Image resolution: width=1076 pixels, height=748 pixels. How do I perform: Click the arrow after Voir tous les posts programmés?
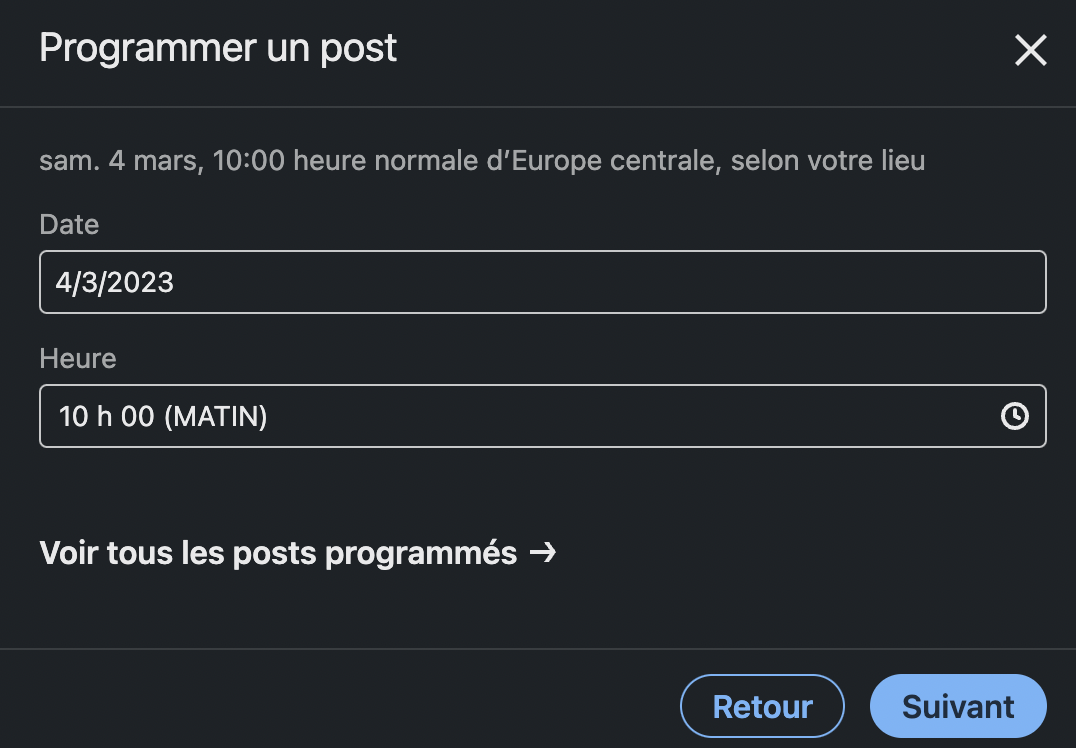click(x=543, y=552)
